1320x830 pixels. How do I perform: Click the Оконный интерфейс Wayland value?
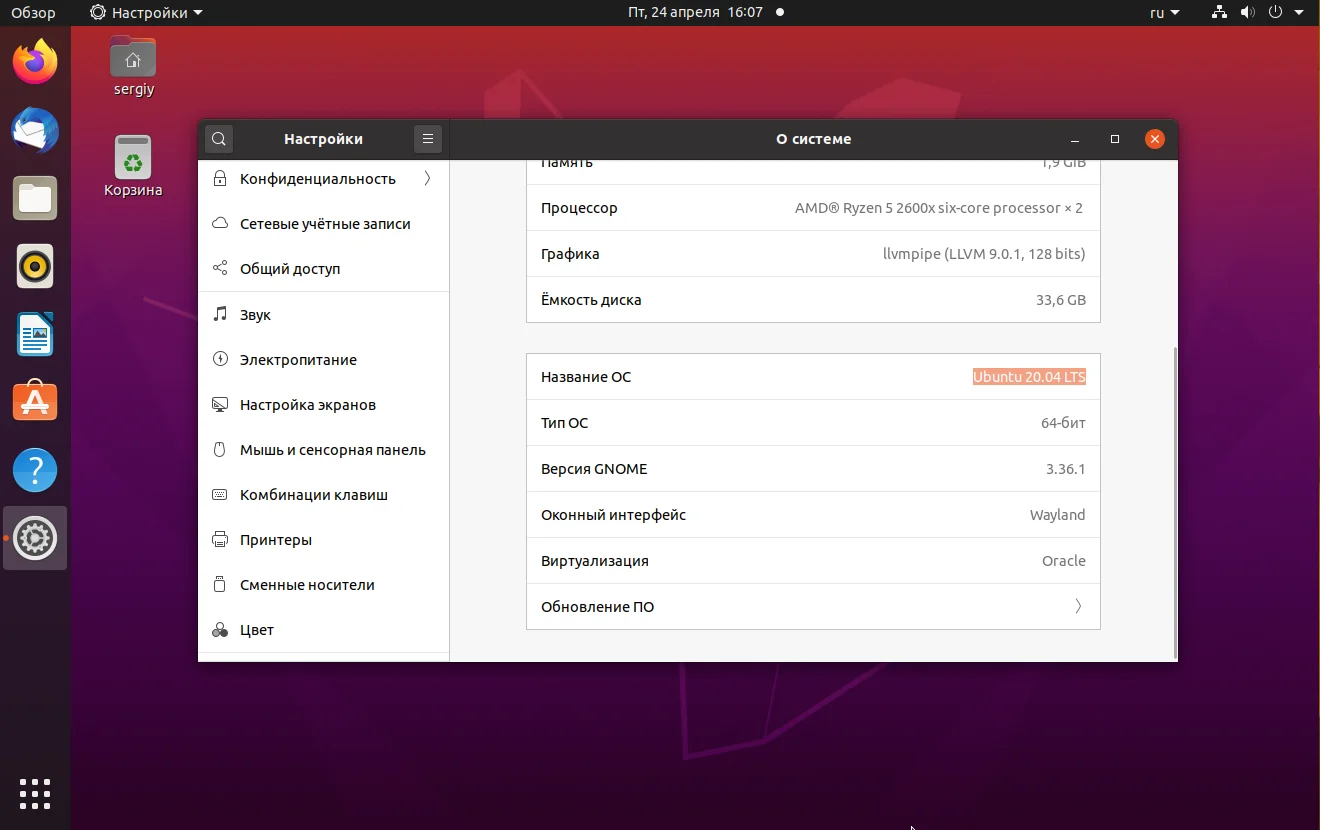(x=1057, y=515)
